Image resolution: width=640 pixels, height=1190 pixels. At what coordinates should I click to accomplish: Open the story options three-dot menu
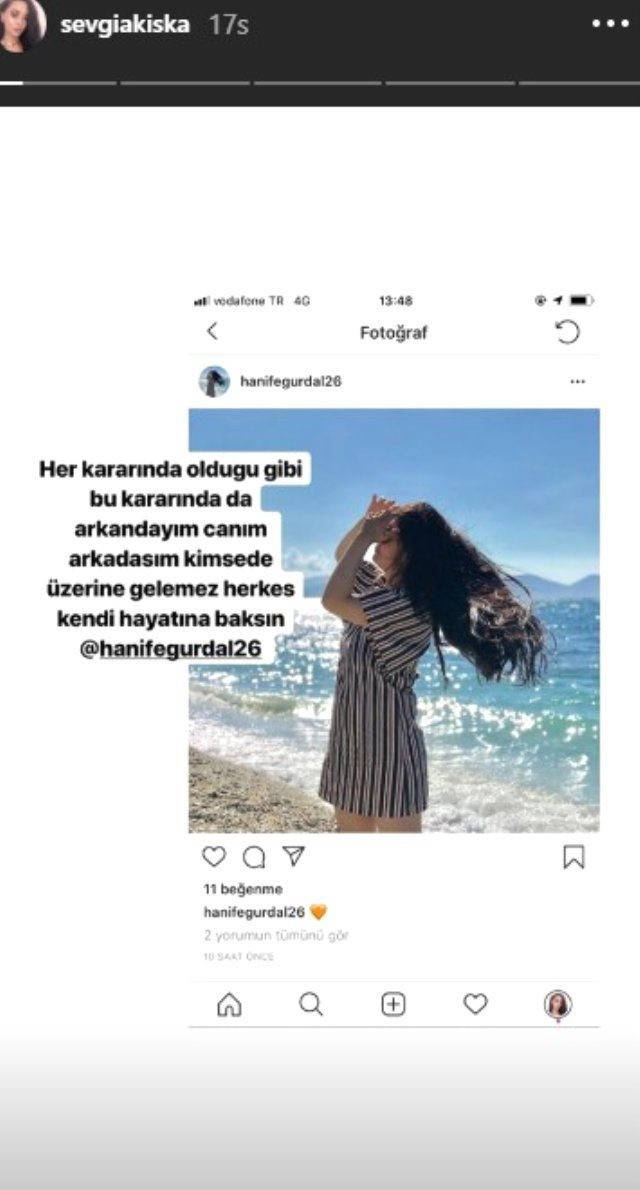[x=610, y=24]
